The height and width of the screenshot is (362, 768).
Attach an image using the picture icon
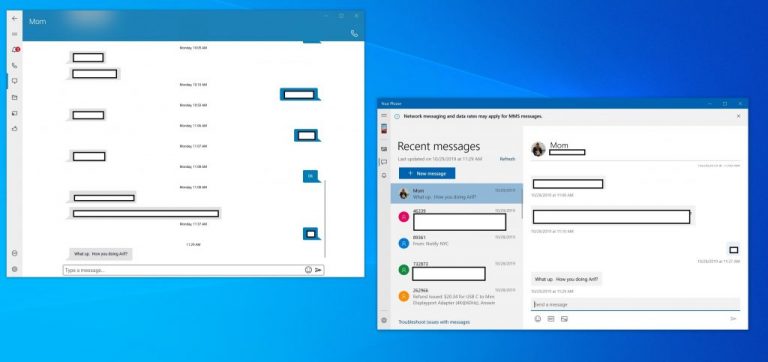point(564,319)
